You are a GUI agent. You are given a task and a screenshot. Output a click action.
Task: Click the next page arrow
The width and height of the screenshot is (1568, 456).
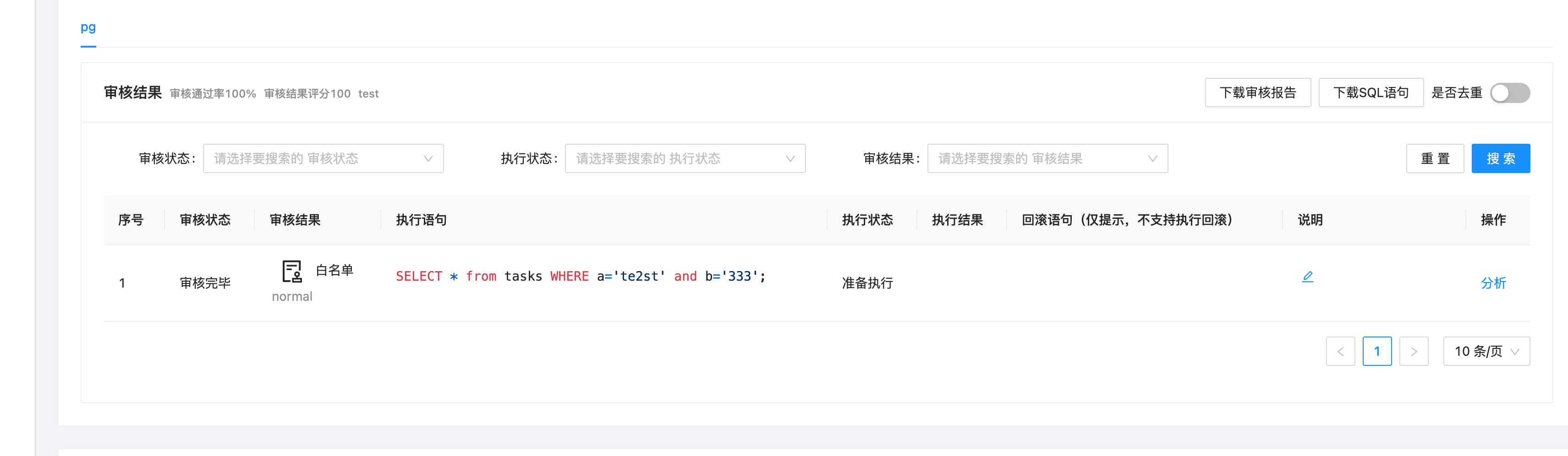click(x=1414, y=351)
